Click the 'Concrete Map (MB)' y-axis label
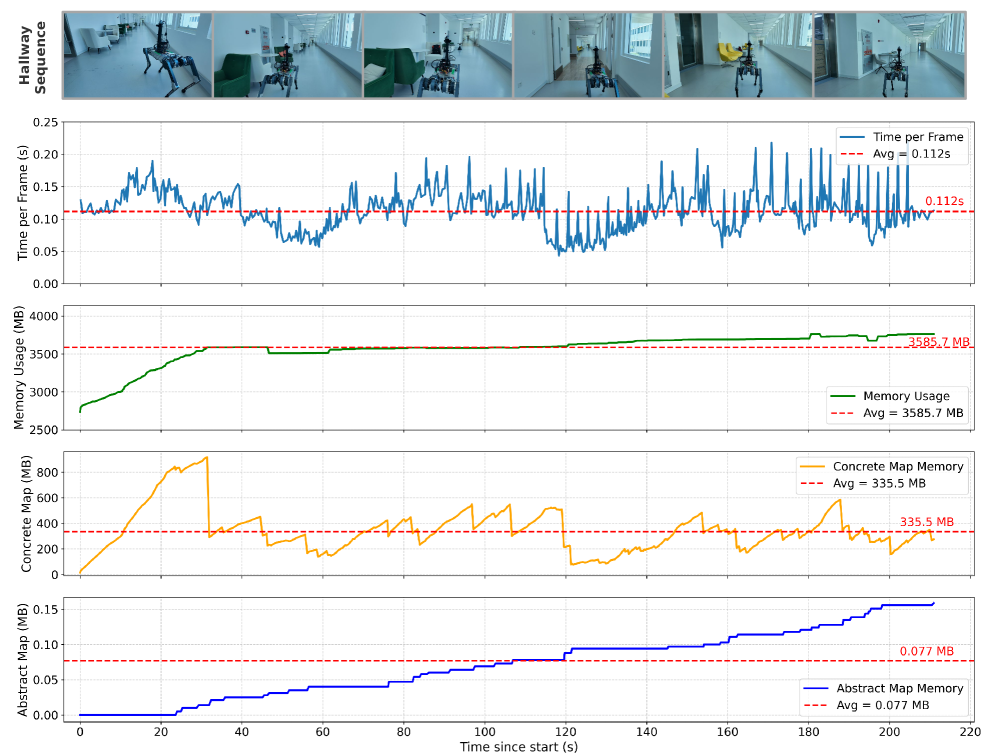 coord(27,515)
